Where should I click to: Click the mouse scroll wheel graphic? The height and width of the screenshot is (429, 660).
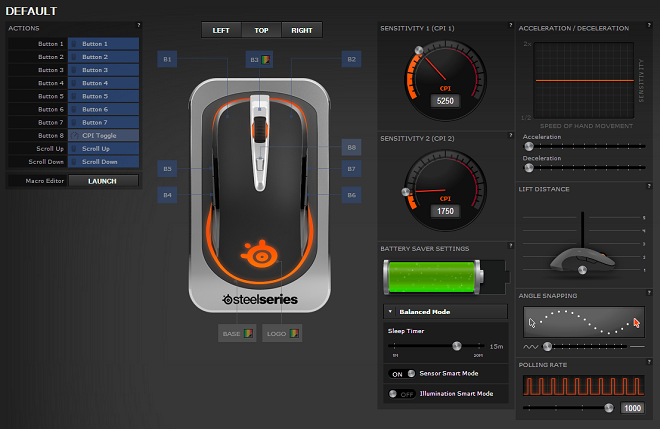(260, 129)
